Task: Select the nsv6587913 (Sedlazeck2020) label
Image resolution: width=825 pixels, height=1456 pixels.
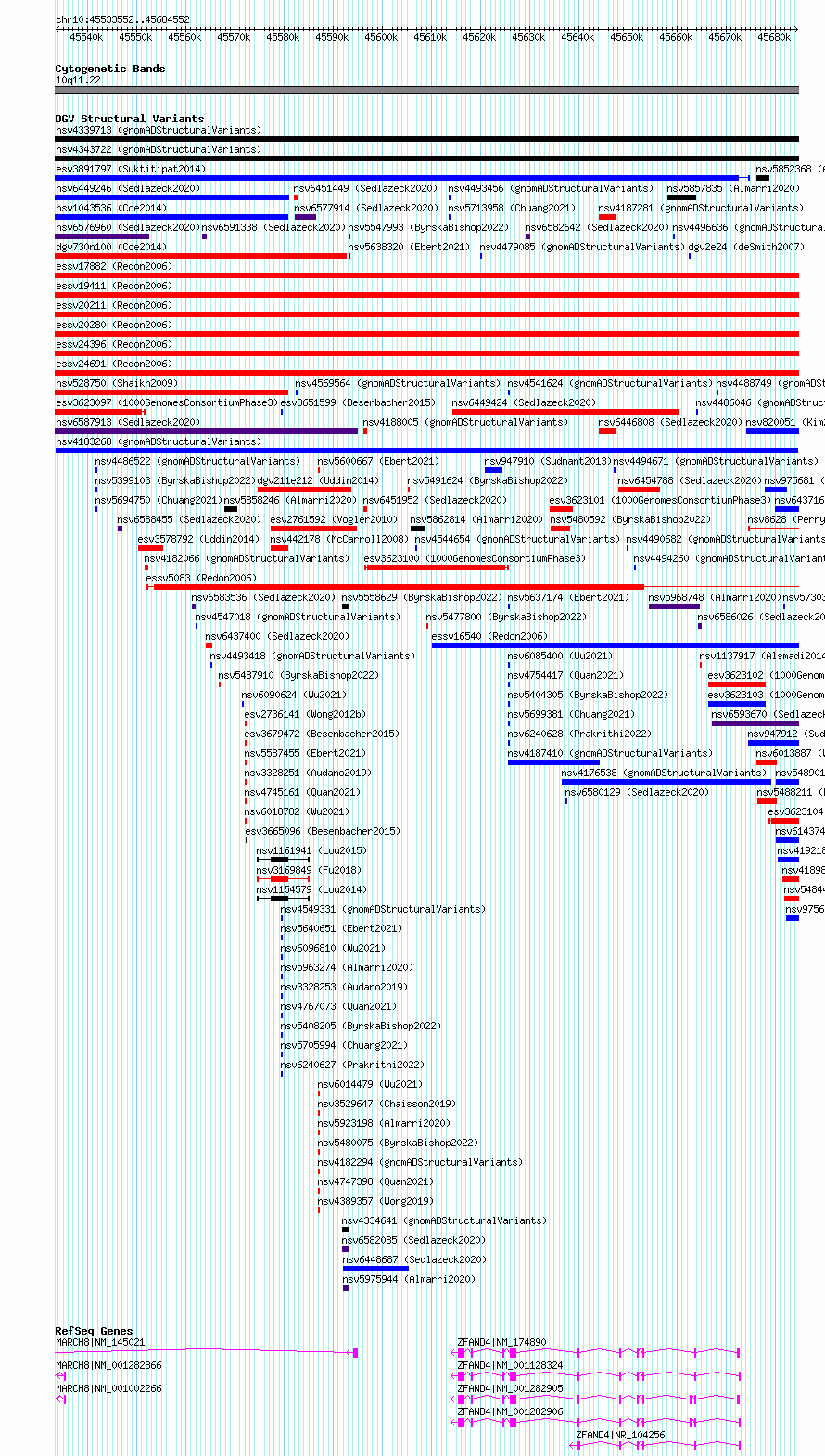Action: point(128,422)
